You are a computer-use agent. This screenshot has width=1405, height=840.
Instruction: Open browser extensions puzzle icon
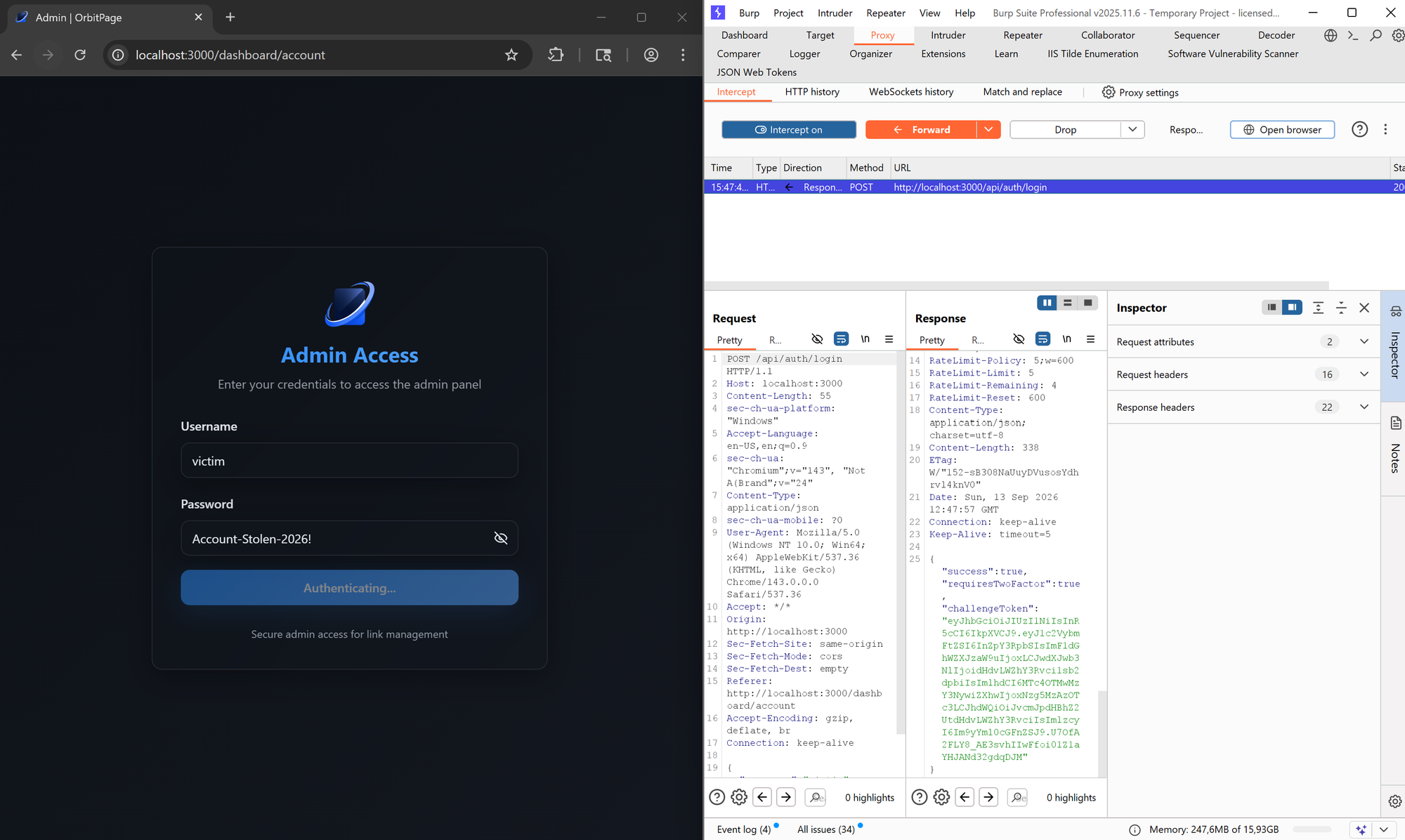(x=556, y=55)
